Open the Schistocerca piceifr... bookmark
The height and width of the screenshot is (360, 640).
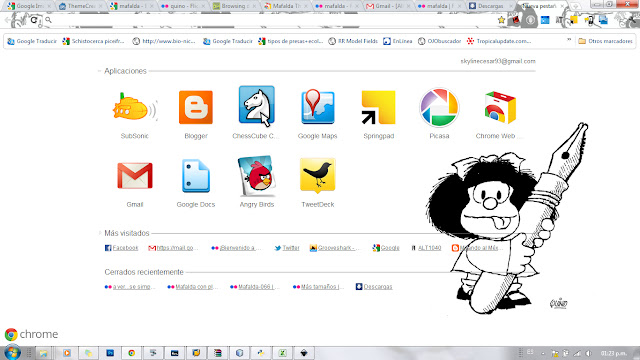coord(93,41)
